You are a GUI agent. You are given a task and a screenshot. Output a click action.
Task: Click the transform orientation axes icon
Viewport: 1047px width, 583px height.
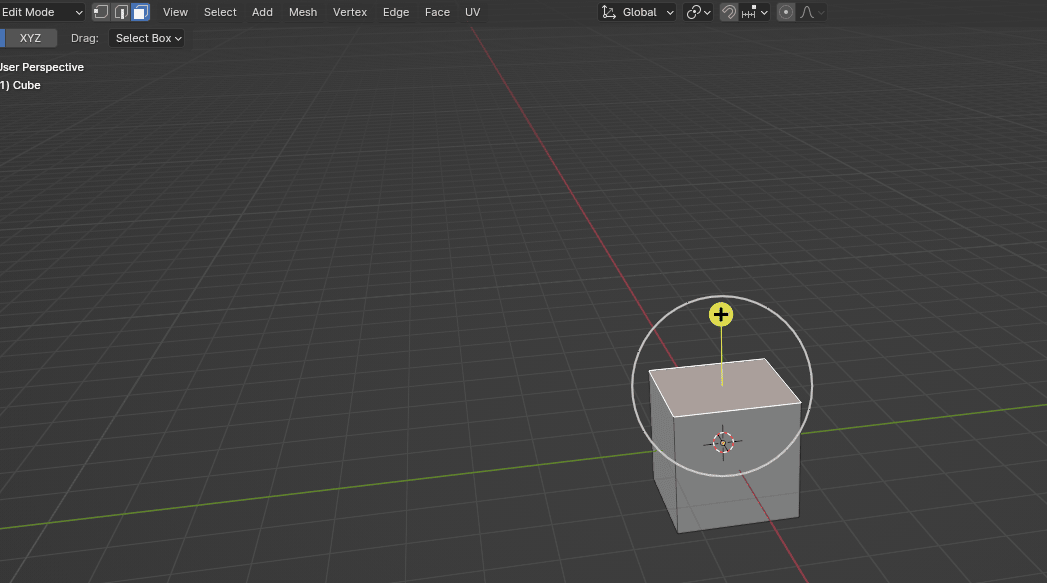coord(609,12)
